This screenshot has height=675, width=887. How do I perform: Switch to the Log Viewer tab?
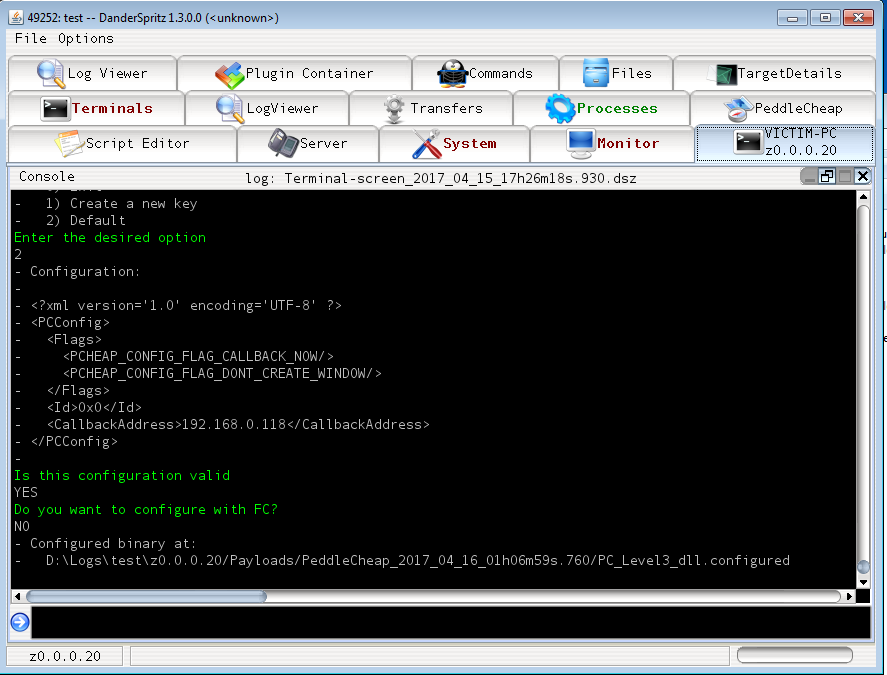(x=92, y=74)
